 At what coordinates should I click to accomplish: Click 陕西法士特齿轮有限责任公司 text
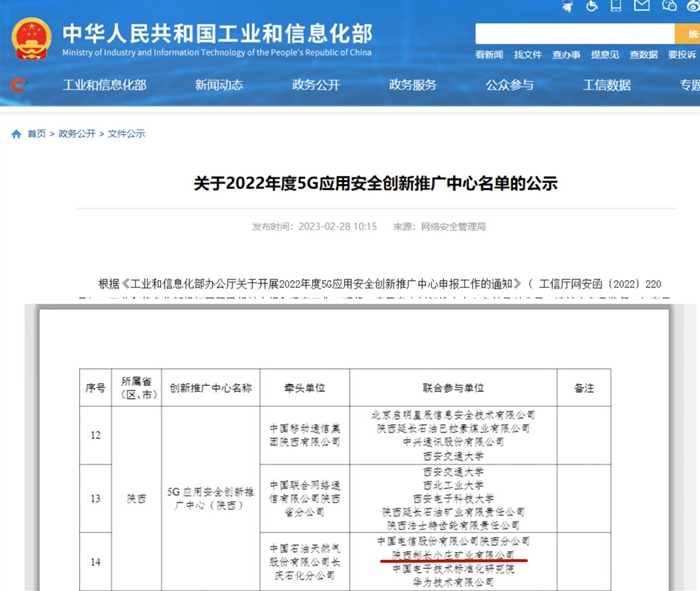coord(453,525)
